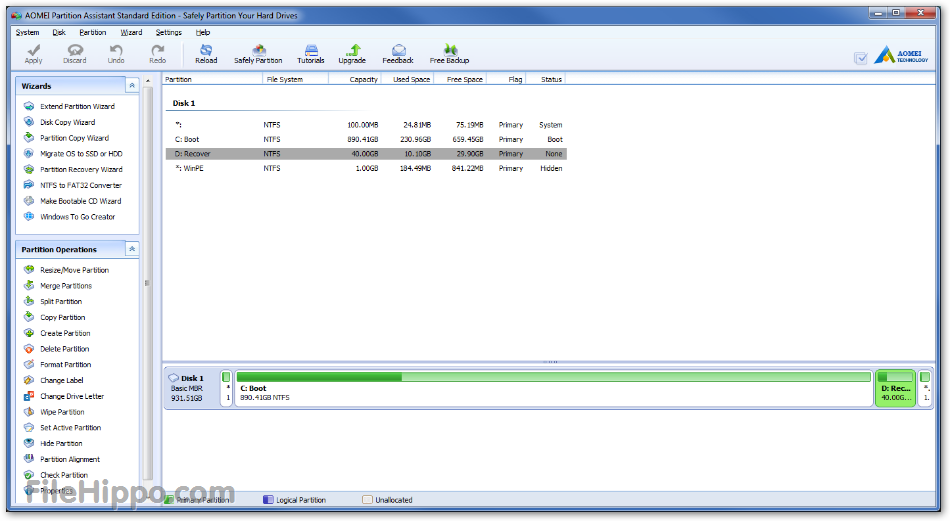Choose the Set Active Partition operation
The height and width of the screenshot is (521, 950).
(70, 427)
